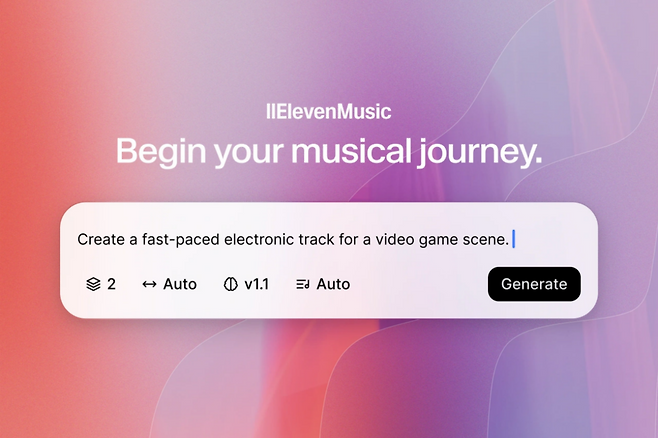Click the model version brain icon
658x438 pixels.
[230, 284]
